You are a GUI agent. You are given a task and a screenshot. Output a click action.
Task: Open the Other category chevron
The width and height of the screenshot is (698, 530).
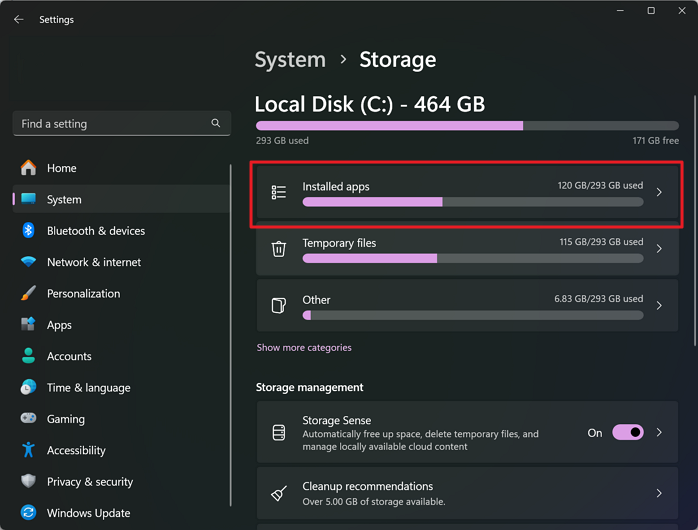pos(659,306)
